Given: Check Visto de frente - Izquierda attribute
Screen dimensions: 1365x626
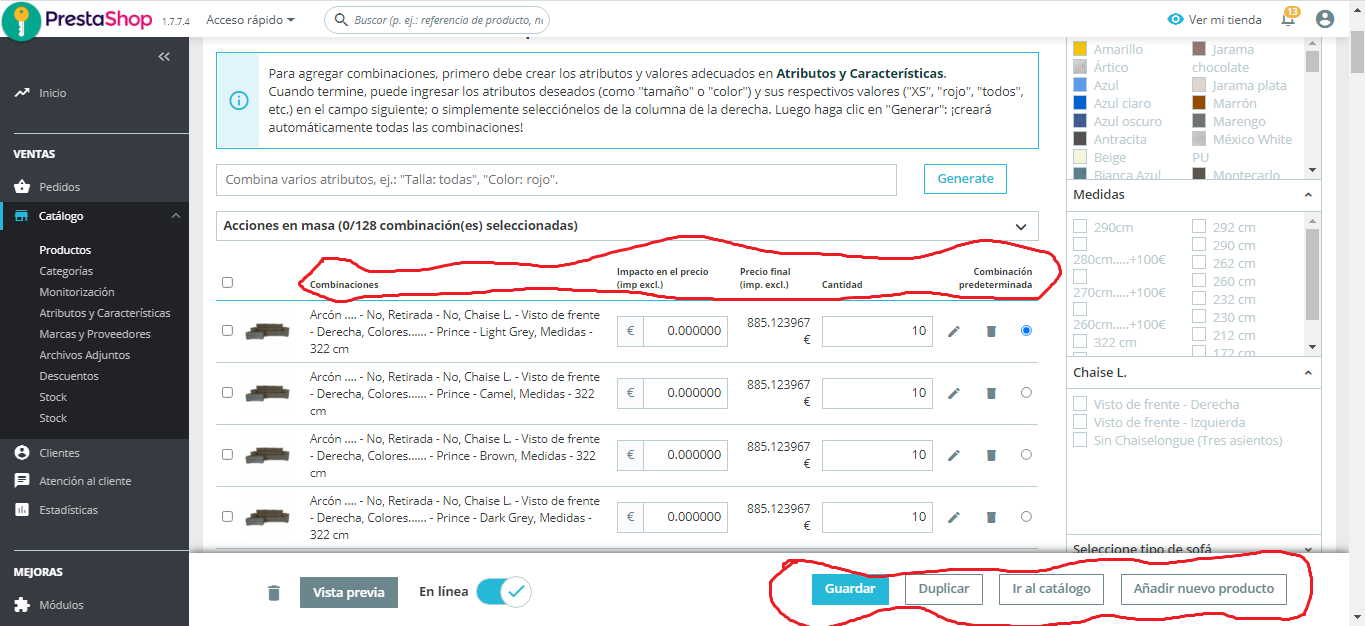Looking at the screenshot, I should [1080, 422].
